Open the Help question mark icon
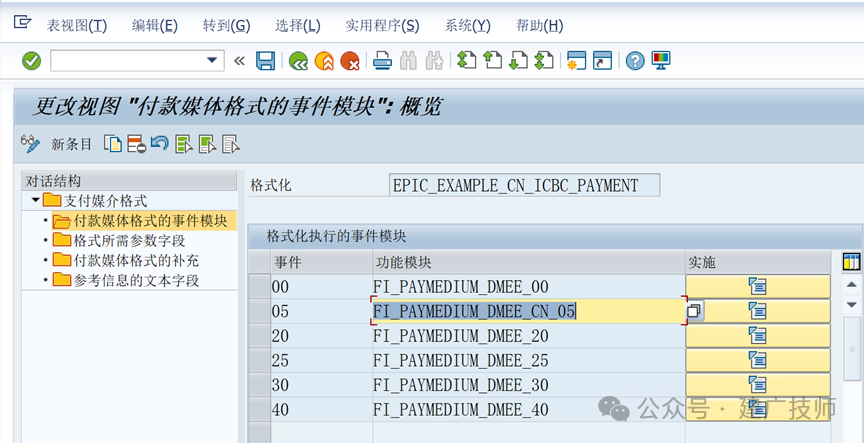Screen dimensions: 864x443 635,61
